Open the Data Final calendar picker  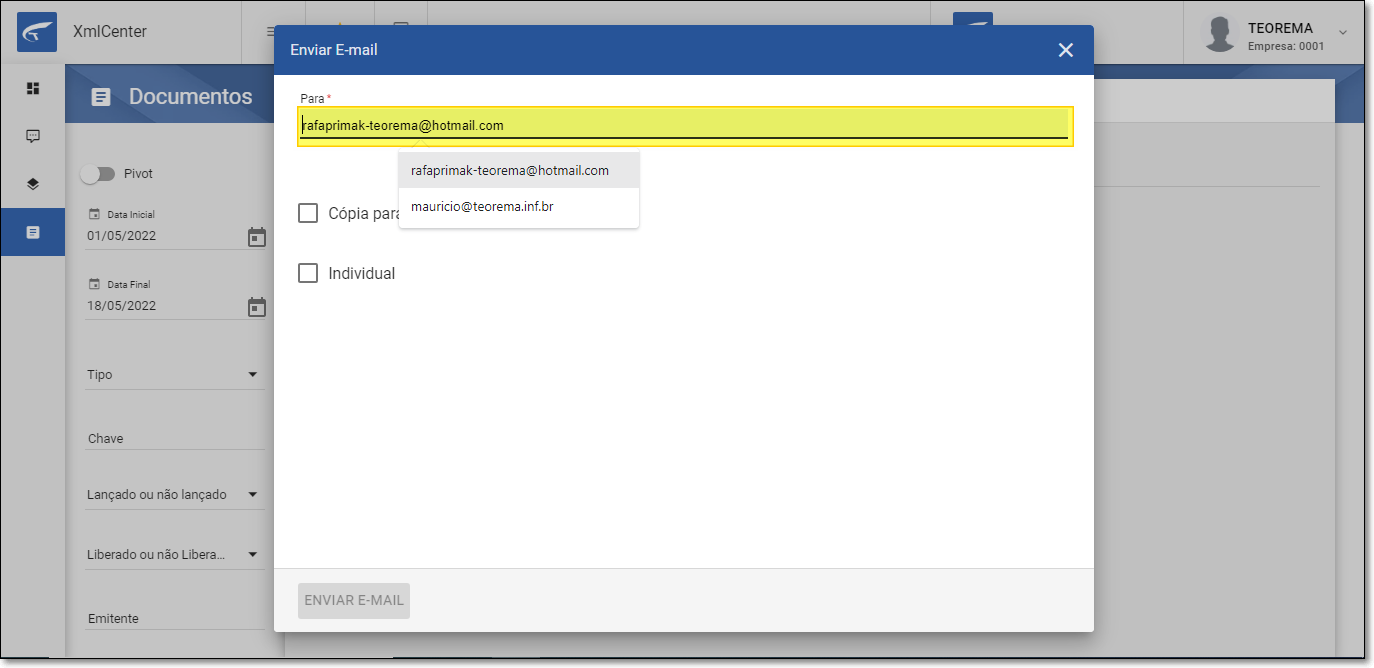(257, 307)
